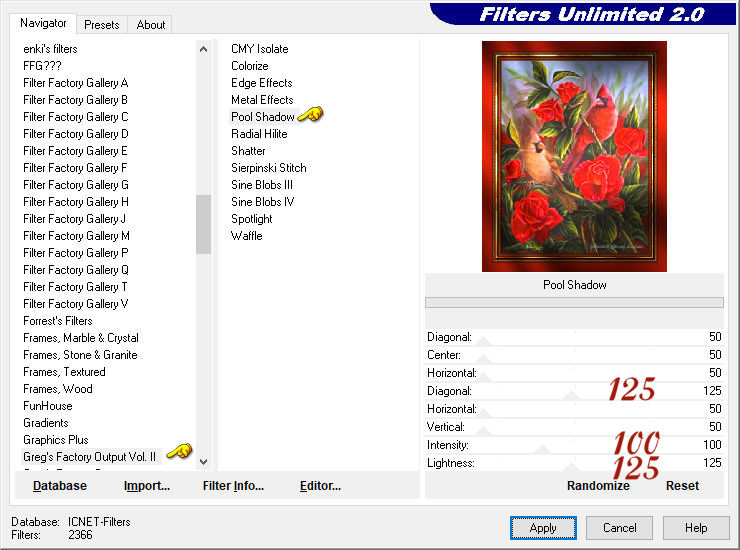Click the Pool Shadow preview image
The image size is (740, 550).
tap(574, 156)
